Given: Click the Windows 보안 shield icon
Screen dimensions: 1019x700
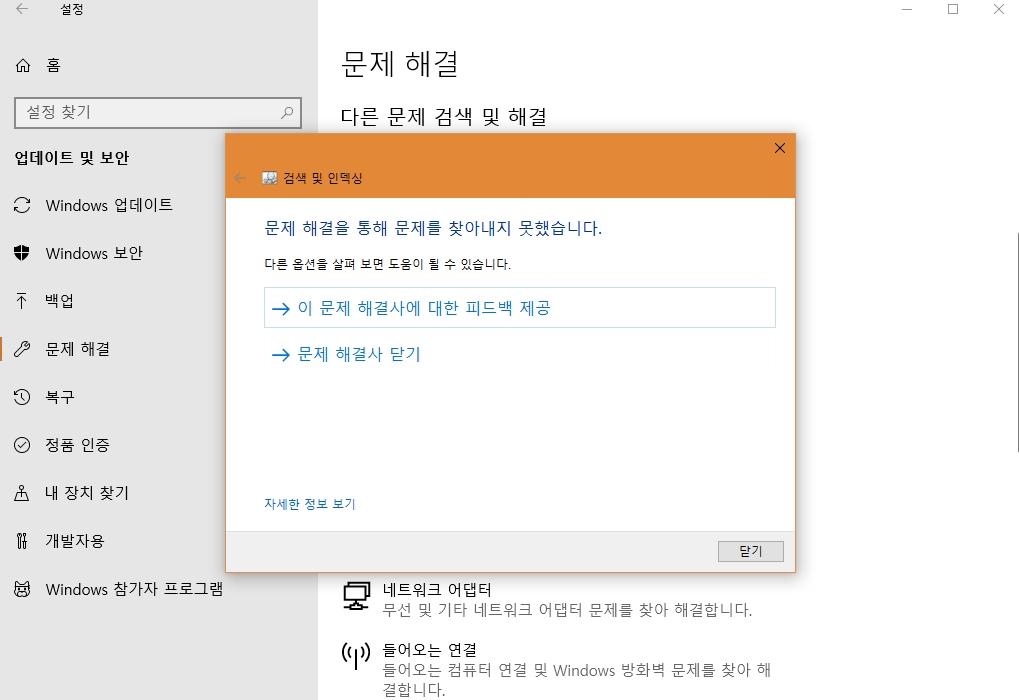Looking at the screenshot, I should point(21,253).
